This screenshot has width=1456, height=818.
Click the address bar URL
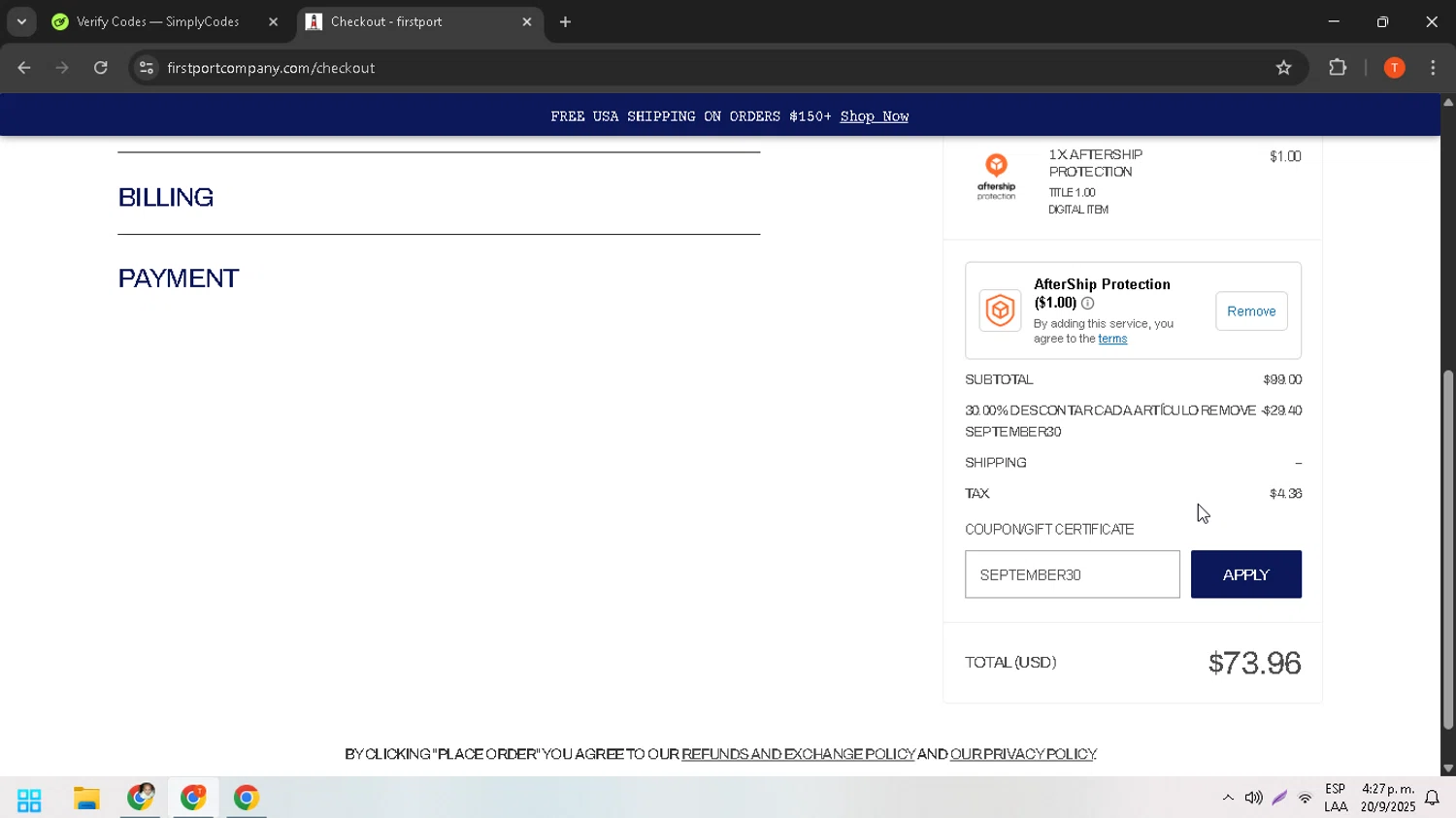271,68
